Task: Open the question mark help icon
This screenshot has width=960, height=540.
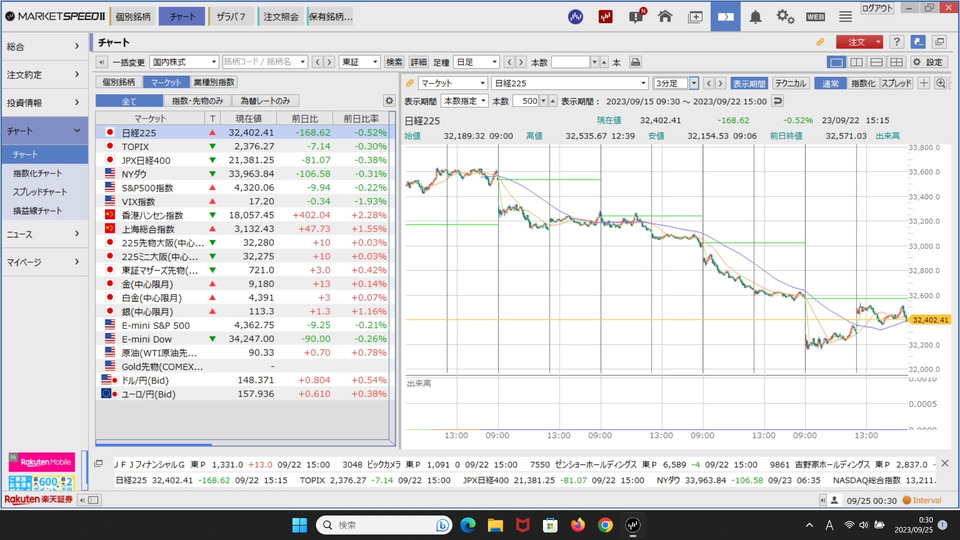Action: pos(896,42)
